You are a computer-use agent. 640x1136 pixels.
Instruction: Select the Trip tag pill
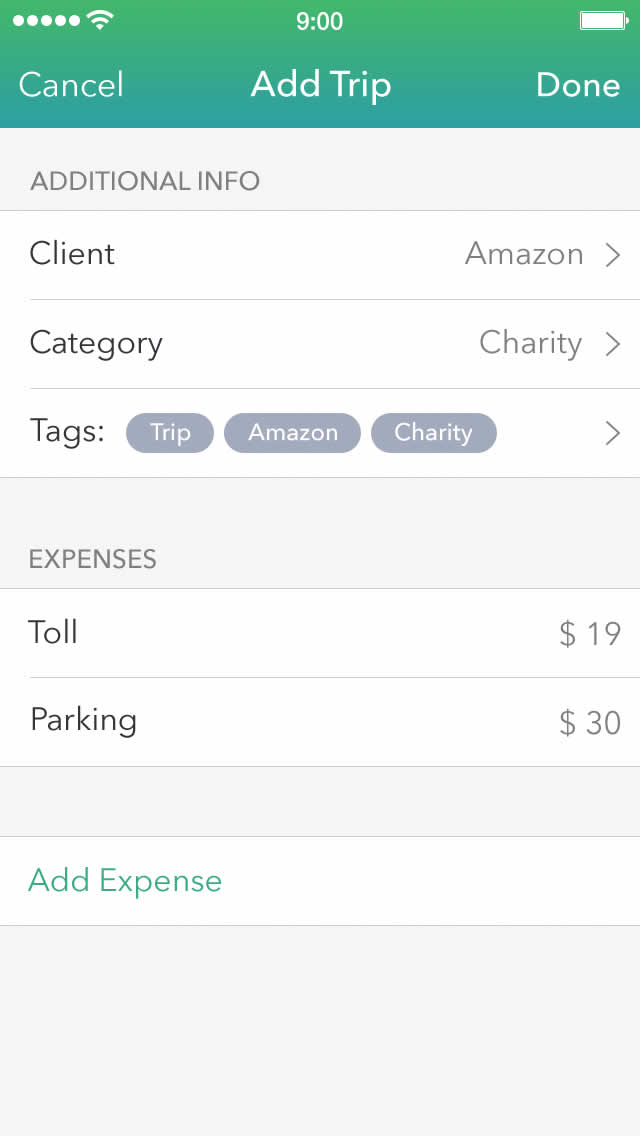[x=170, y=433]
